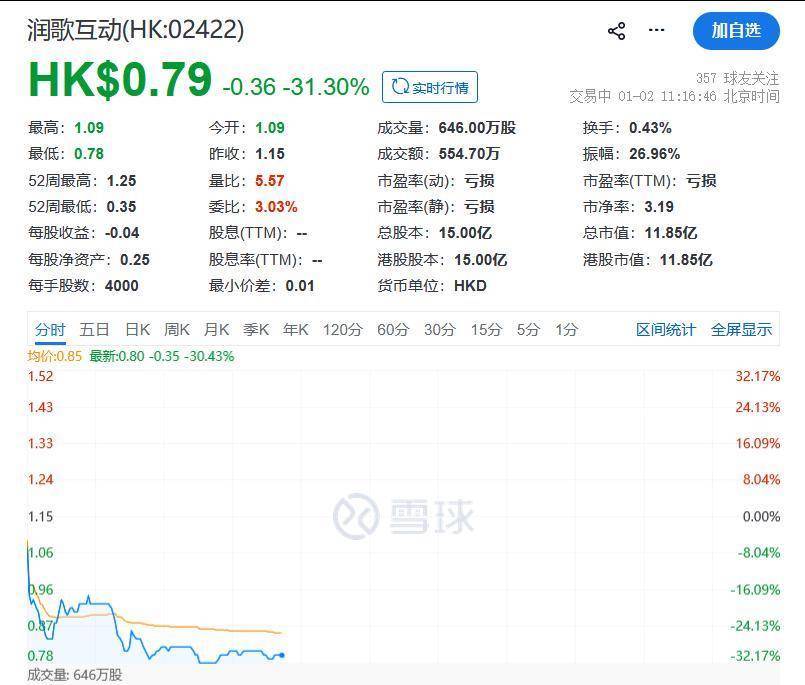Click the latest price point on chart line

tap(282, 655)
